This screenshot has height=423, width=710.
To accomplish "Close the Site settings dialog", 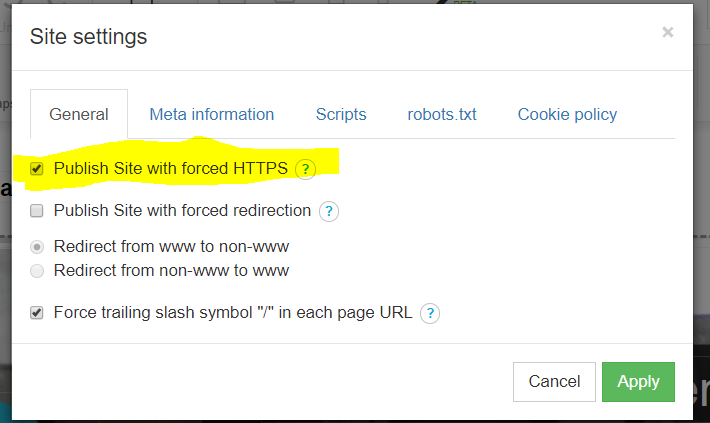I will click(667, 32).
